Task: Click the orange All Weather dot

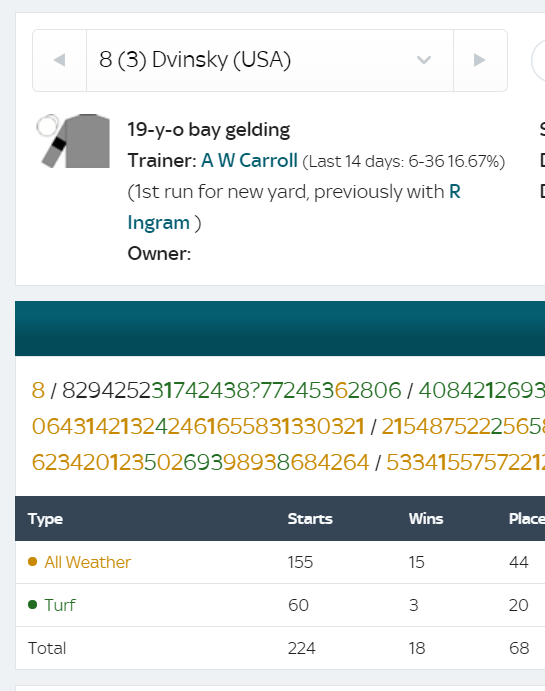Action: 32,561
